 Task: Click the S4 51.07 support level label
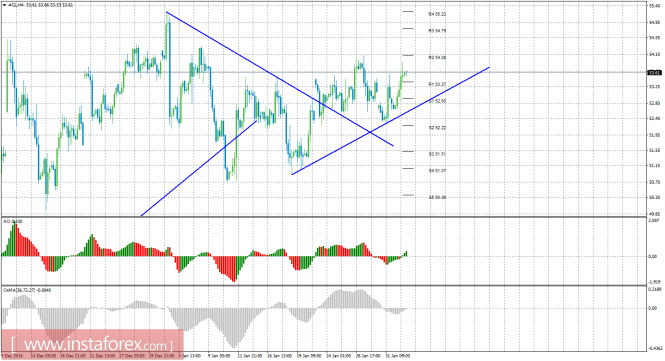[x=437, y=171]
